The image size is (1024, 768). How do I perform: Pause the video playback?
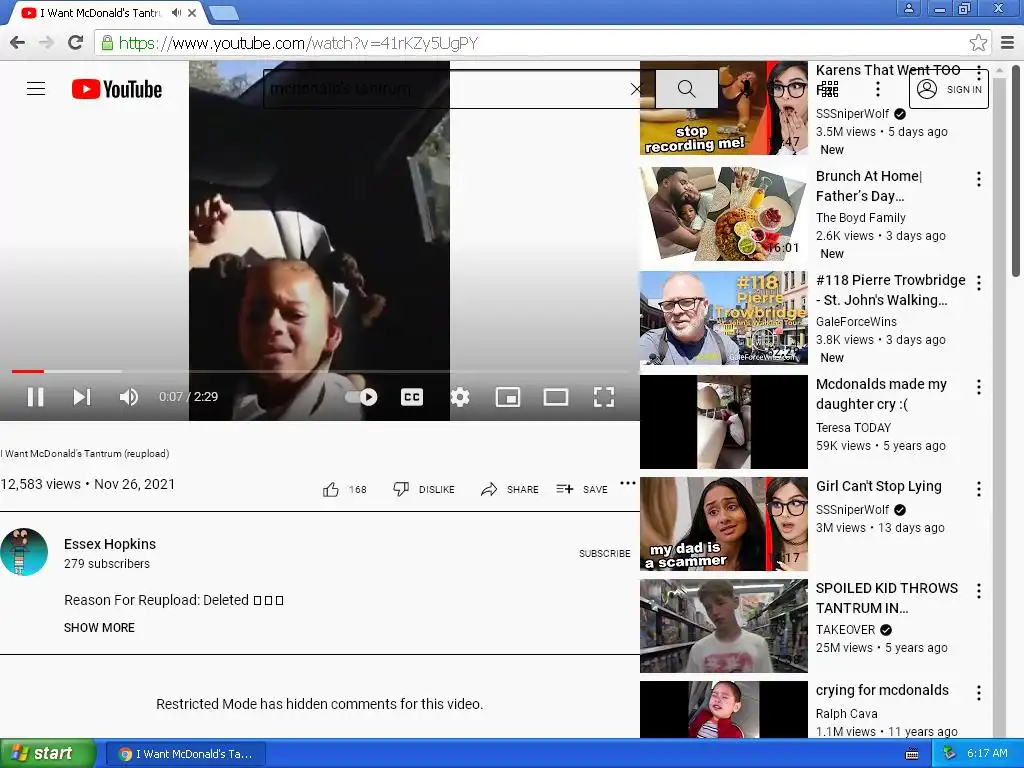(x=35, y=396)
